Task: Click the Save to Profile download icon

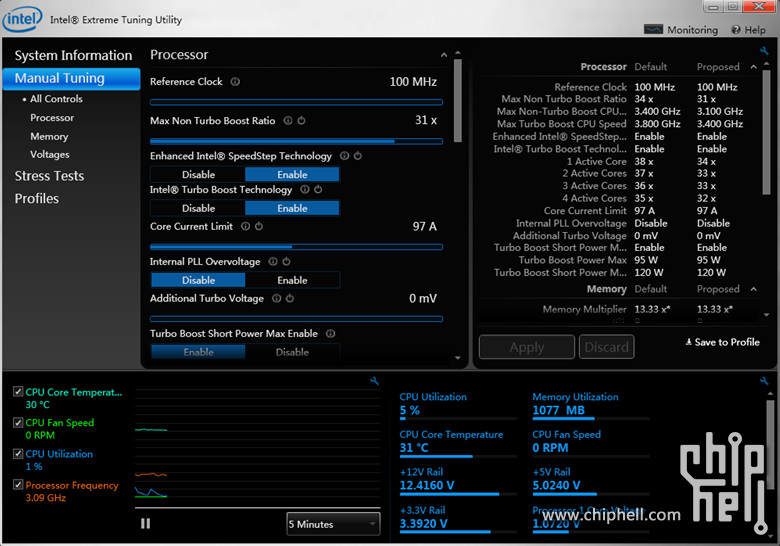Action: (688, 342)
